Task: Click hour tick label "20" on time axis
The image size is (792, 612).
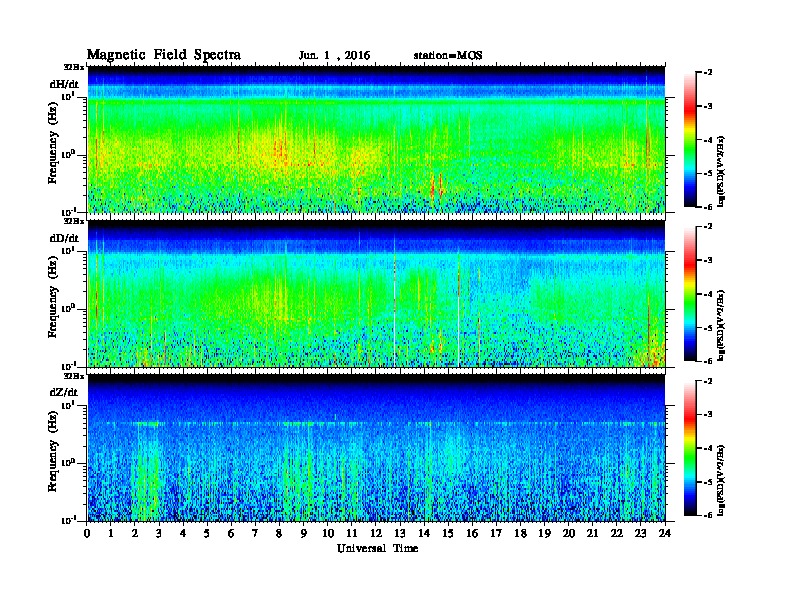Action: (569, 533)
